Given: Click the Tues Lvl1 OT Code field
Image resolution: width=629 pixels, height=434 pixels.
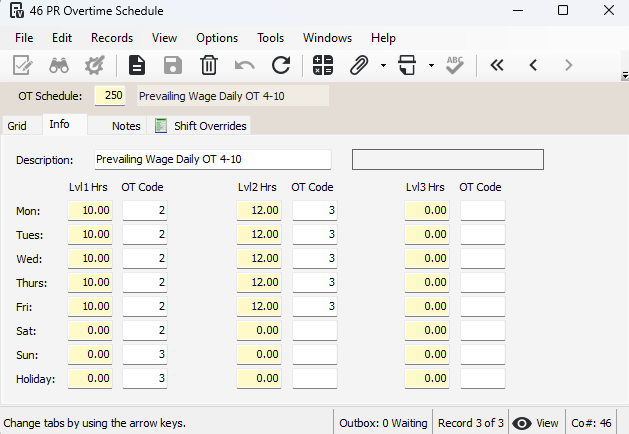Looking at the screenshot, I should tap(145, 234).
